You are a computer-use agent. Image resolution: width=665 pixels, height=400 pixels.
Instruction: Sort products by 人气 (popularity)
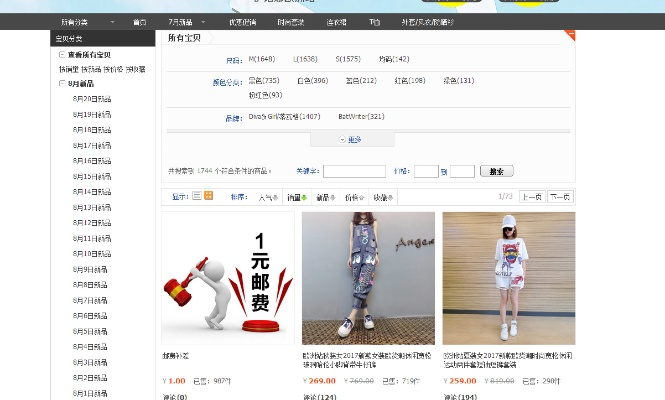tap(268, 197)
